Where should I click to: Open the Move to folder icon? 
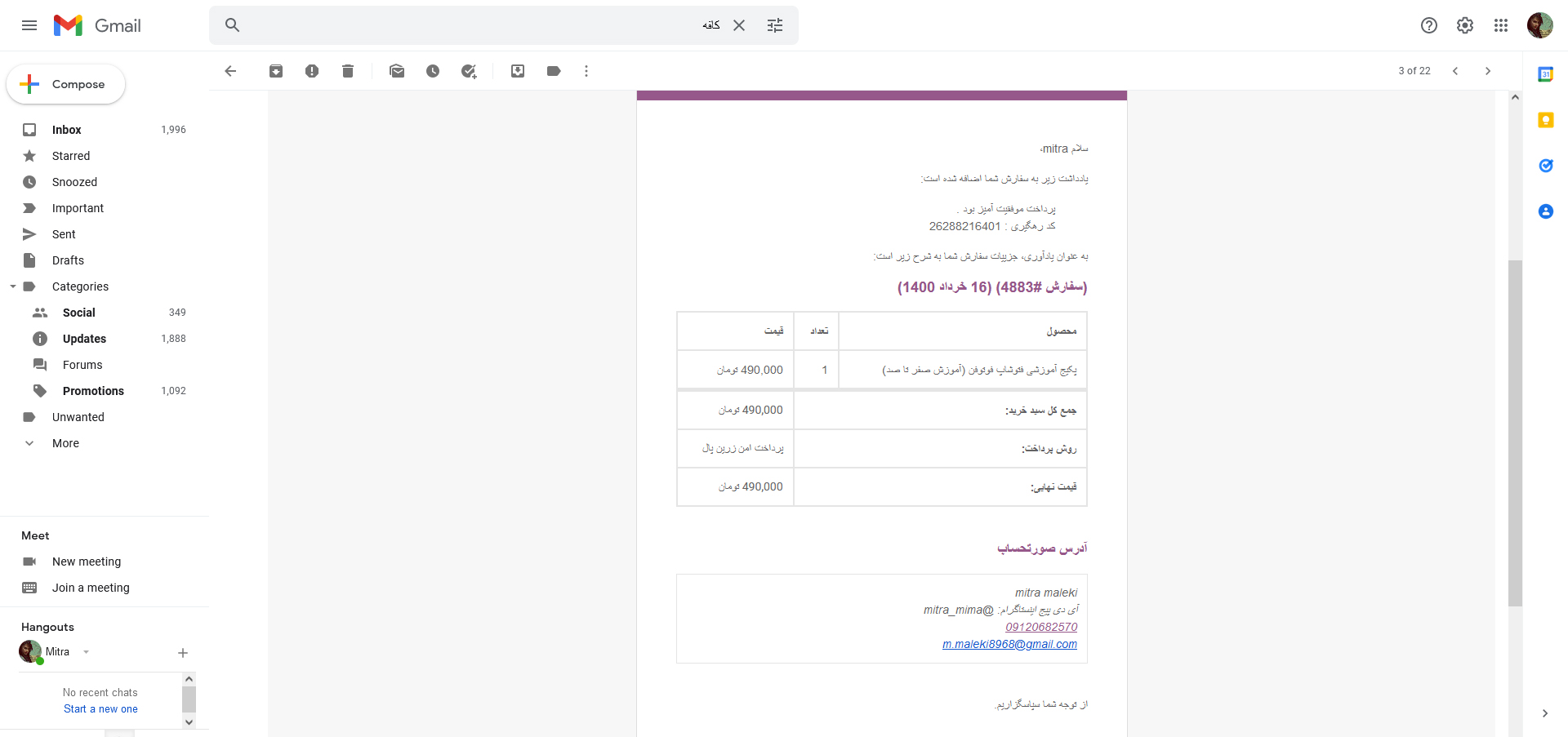(x=518, y=71)
